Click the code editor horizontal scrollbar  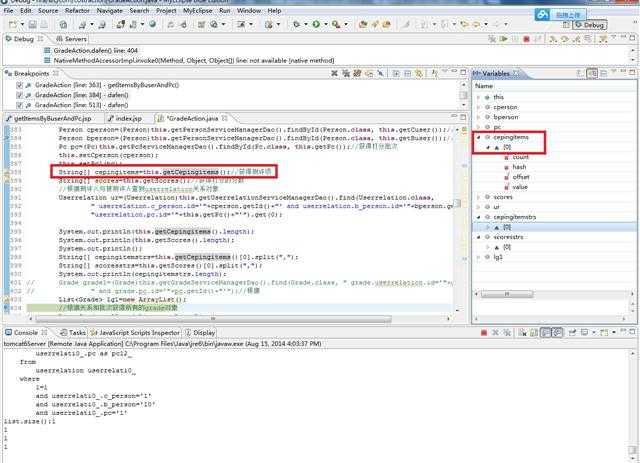click(213, 318)
